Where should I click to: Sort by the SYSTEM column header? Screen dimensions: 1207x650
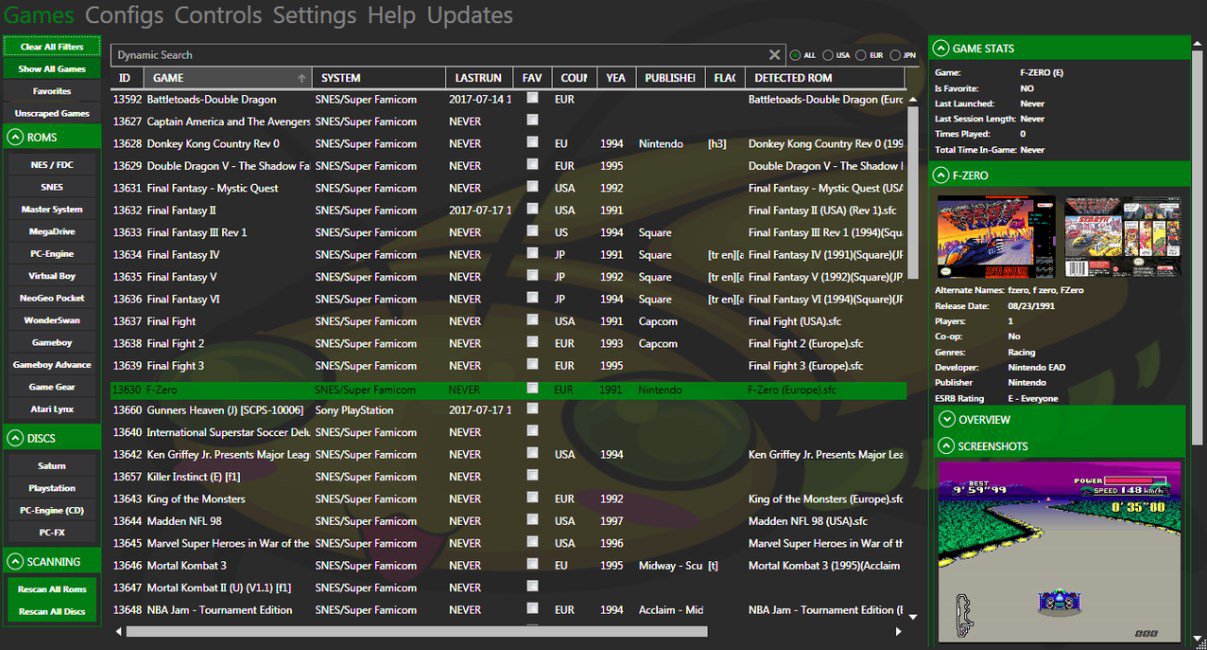click(378, 78)
